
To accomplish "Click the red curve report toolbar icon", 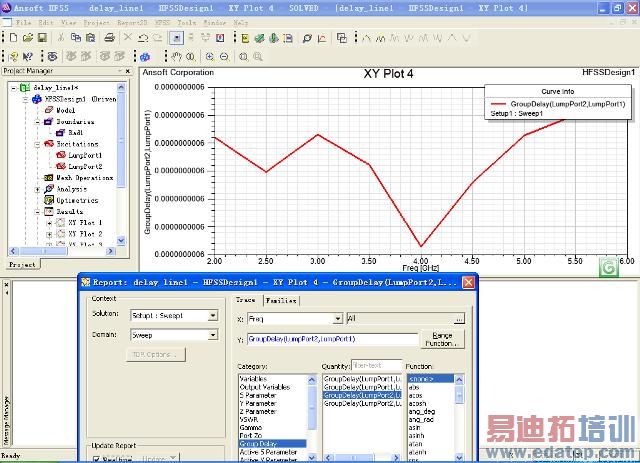I will pyautogui.click(x=322, y=38).
